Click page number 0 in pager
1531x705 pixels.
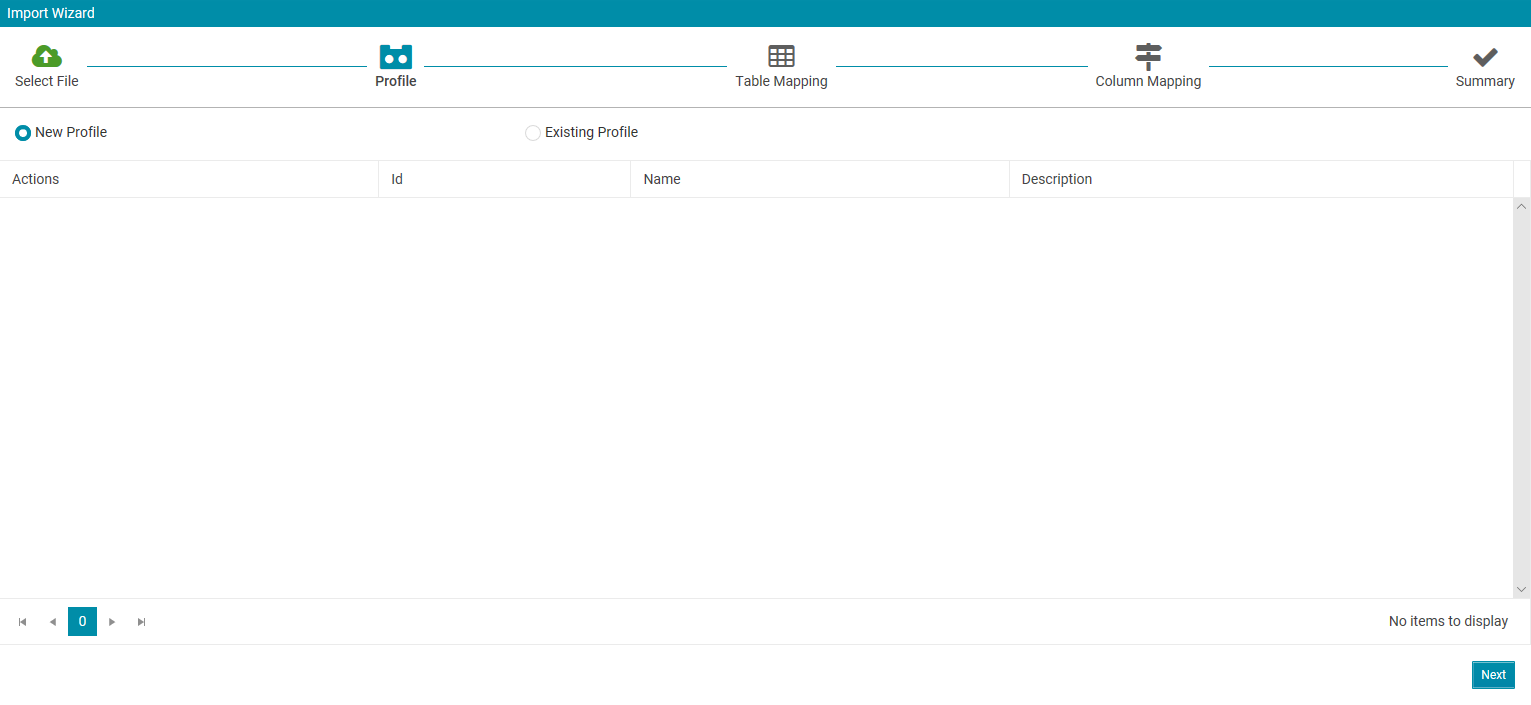pos(82,622)
